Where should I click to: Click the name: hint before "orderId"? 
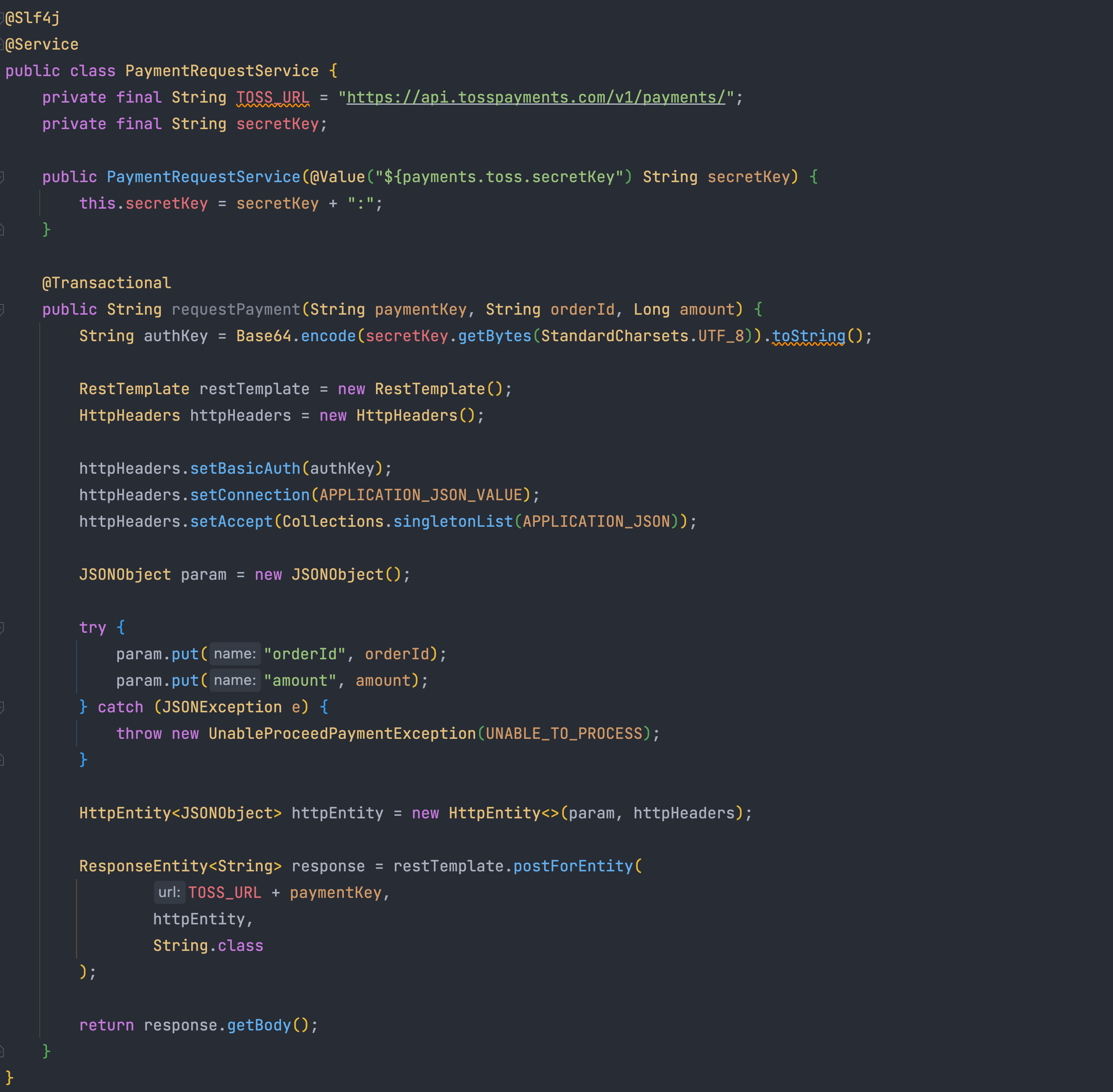pyautogui.click(x=235, y=654)
